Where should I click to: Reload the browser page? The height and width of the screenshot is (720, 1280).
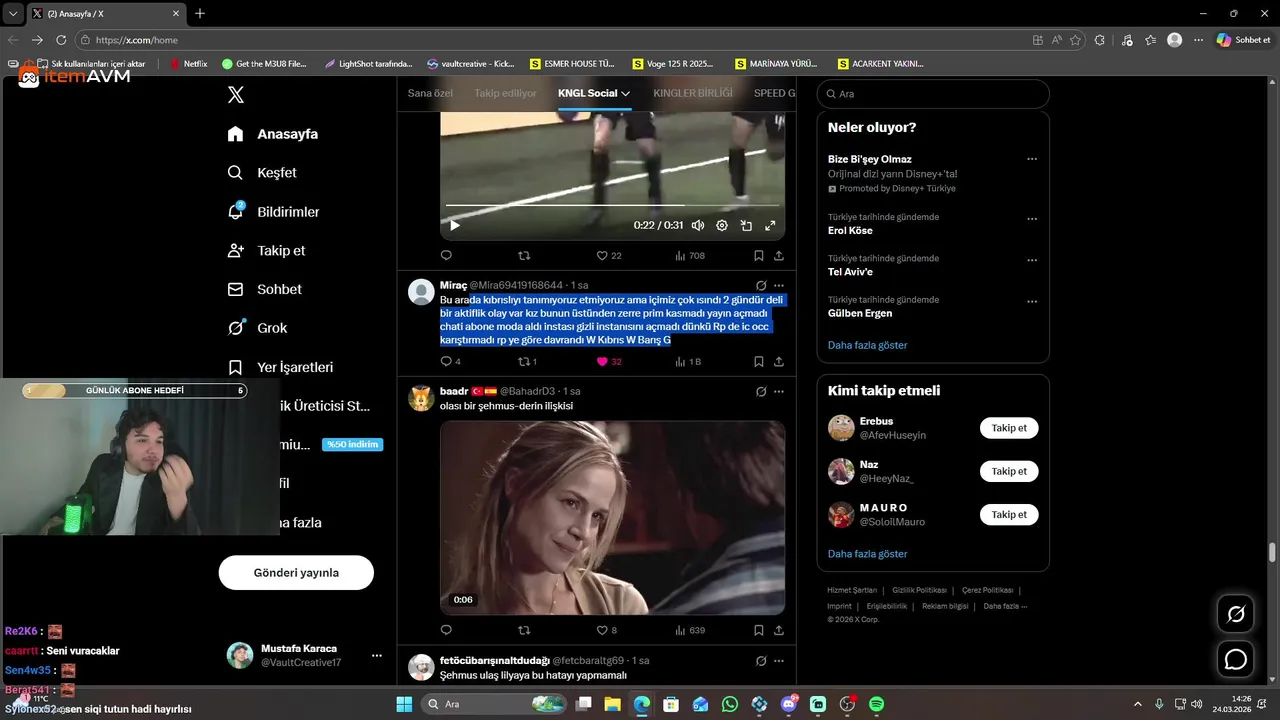(61, 40)
